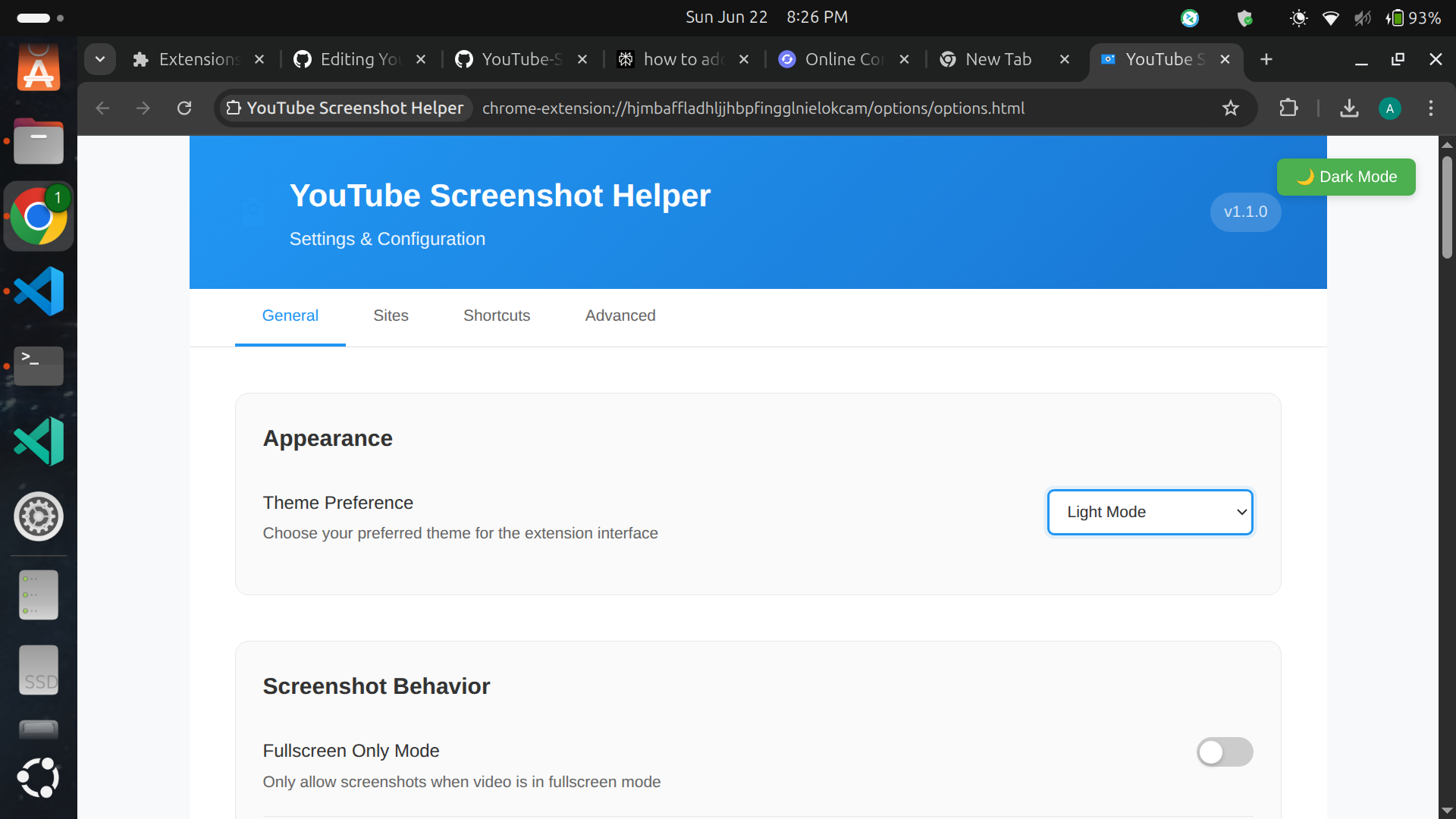The width and height of the screenshot is (1456, 819).
Task: Open the Extensions puzzle icon menu
Action: click(x=1288, y=108)
